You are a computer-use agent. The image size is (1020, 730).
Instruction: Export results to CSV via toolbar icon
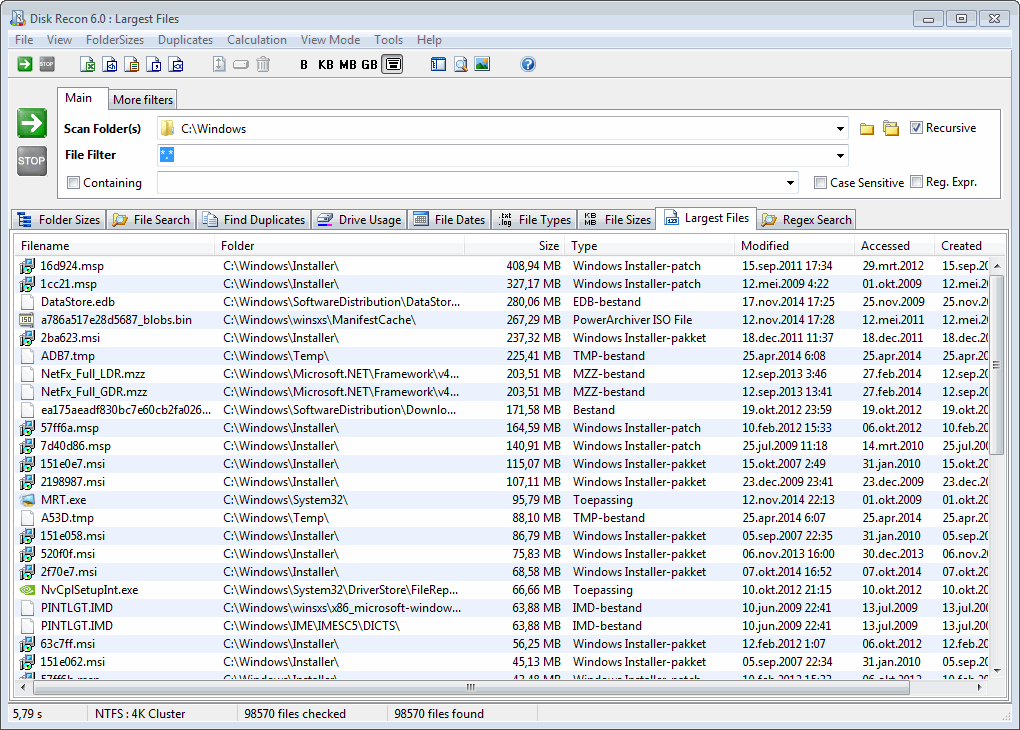(x=154, y=64)
